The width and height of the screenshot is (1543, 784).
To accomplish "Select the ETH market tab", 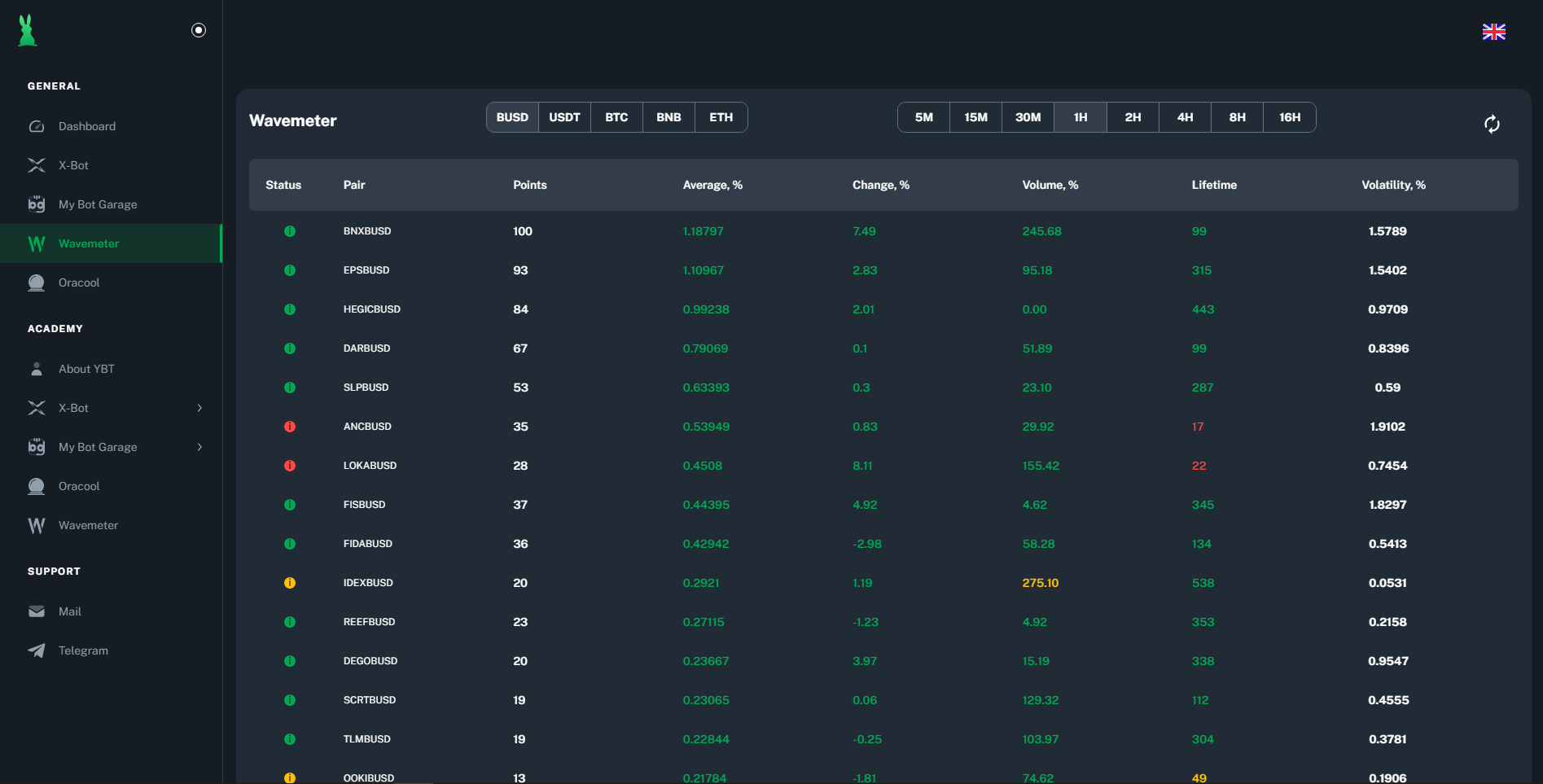I will click(x=721, y=117).
